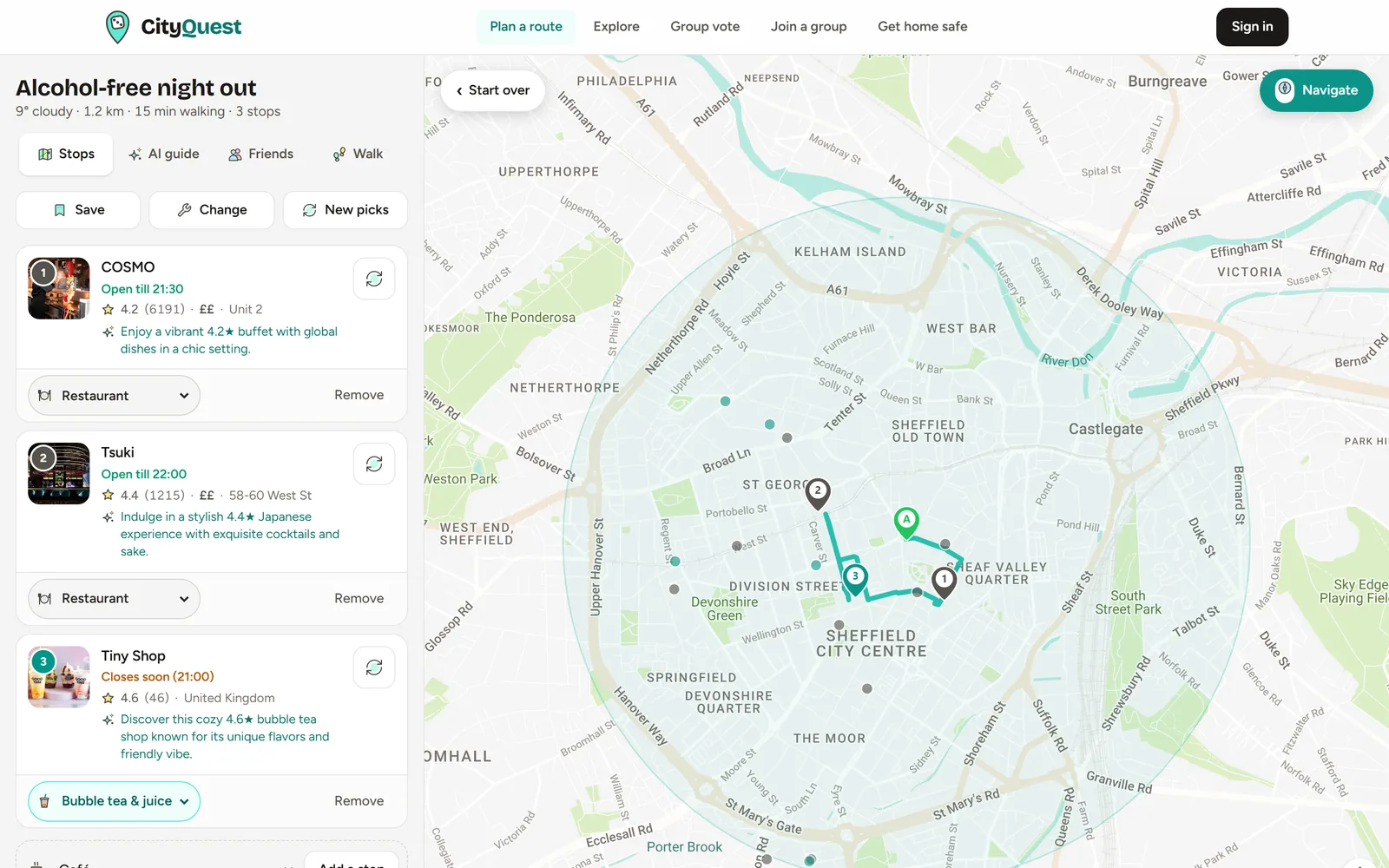Click map pin number 3 marker

tap(855, 579)
